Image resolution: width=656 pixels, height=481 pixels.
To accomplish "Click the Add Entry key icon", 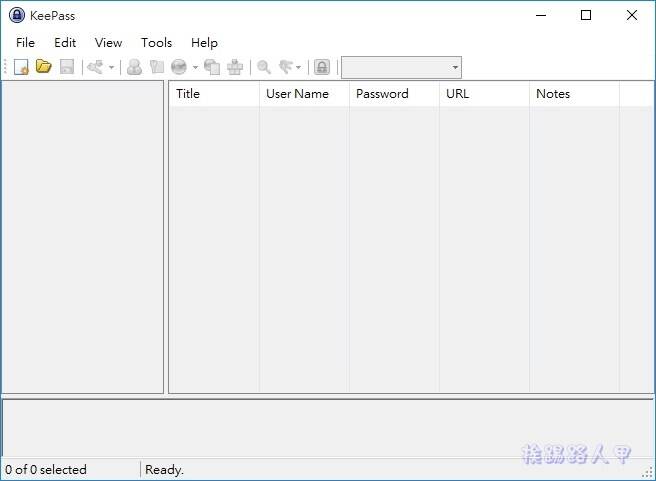I will (x=95, y=67).
